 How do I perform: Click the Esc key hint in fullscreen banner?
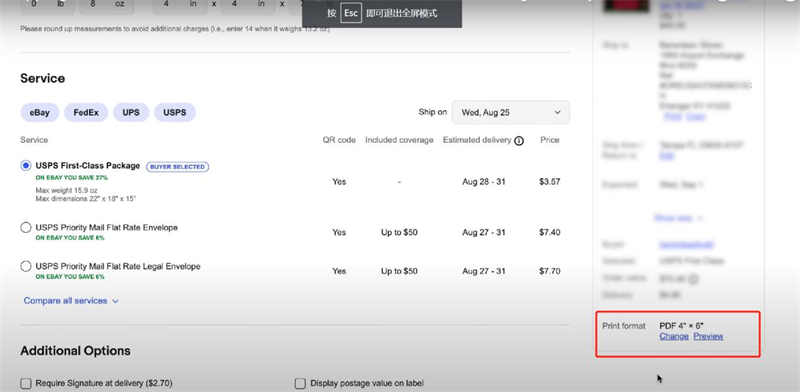pyautogui.click(x=351, y=13)
